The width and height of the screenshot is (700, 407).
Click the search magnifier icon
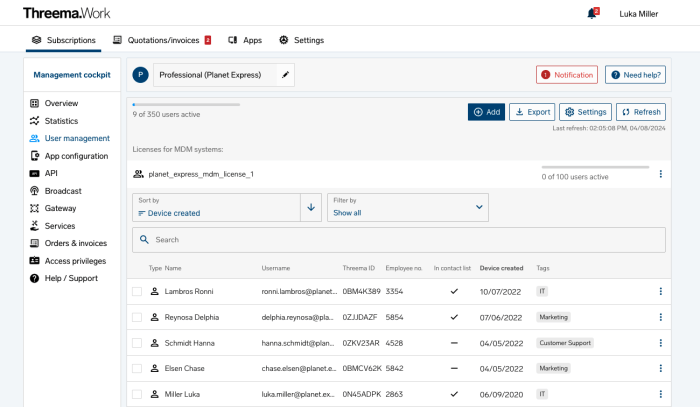tap(144, 240)
